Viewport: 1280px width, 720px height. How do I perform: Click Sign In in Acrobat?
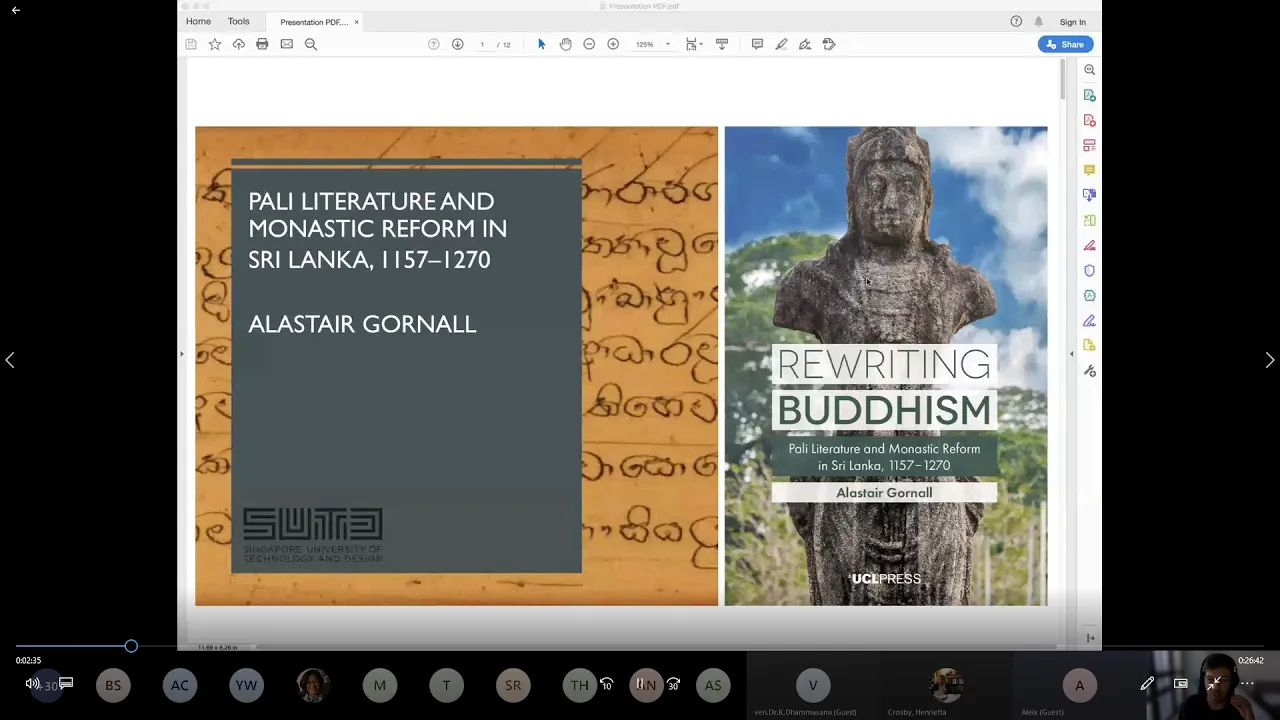click(1073, 22)
